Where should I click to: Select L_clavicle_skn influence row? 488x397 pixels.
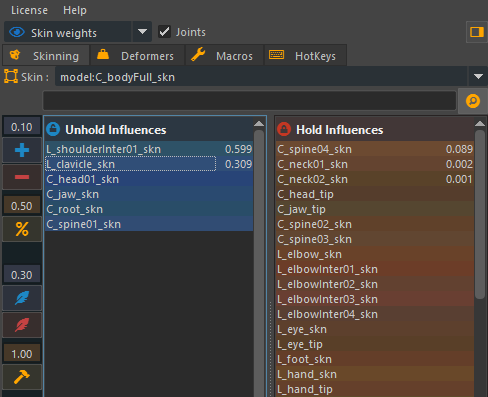coord(149,164)
